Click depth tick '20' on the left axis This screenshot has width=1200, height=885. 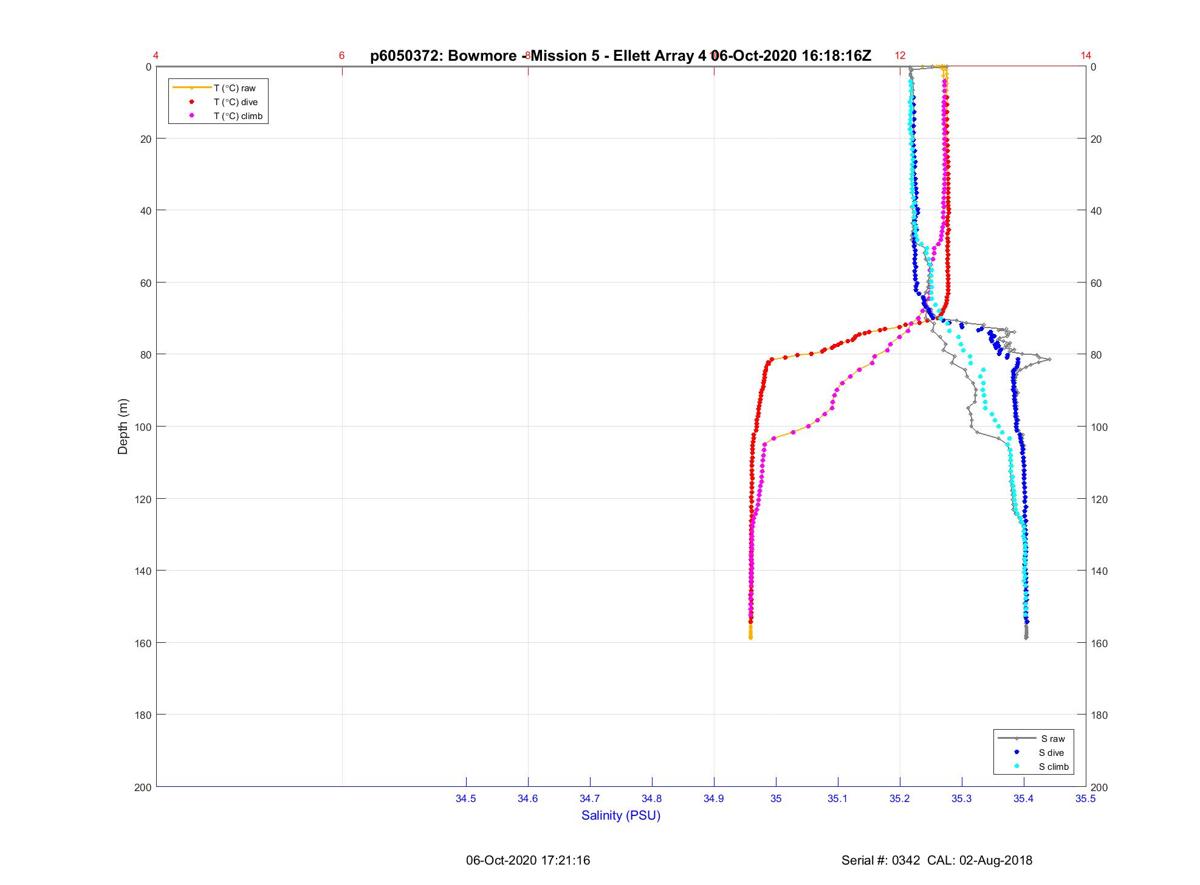pyautogui.click(x=145, y=139)
